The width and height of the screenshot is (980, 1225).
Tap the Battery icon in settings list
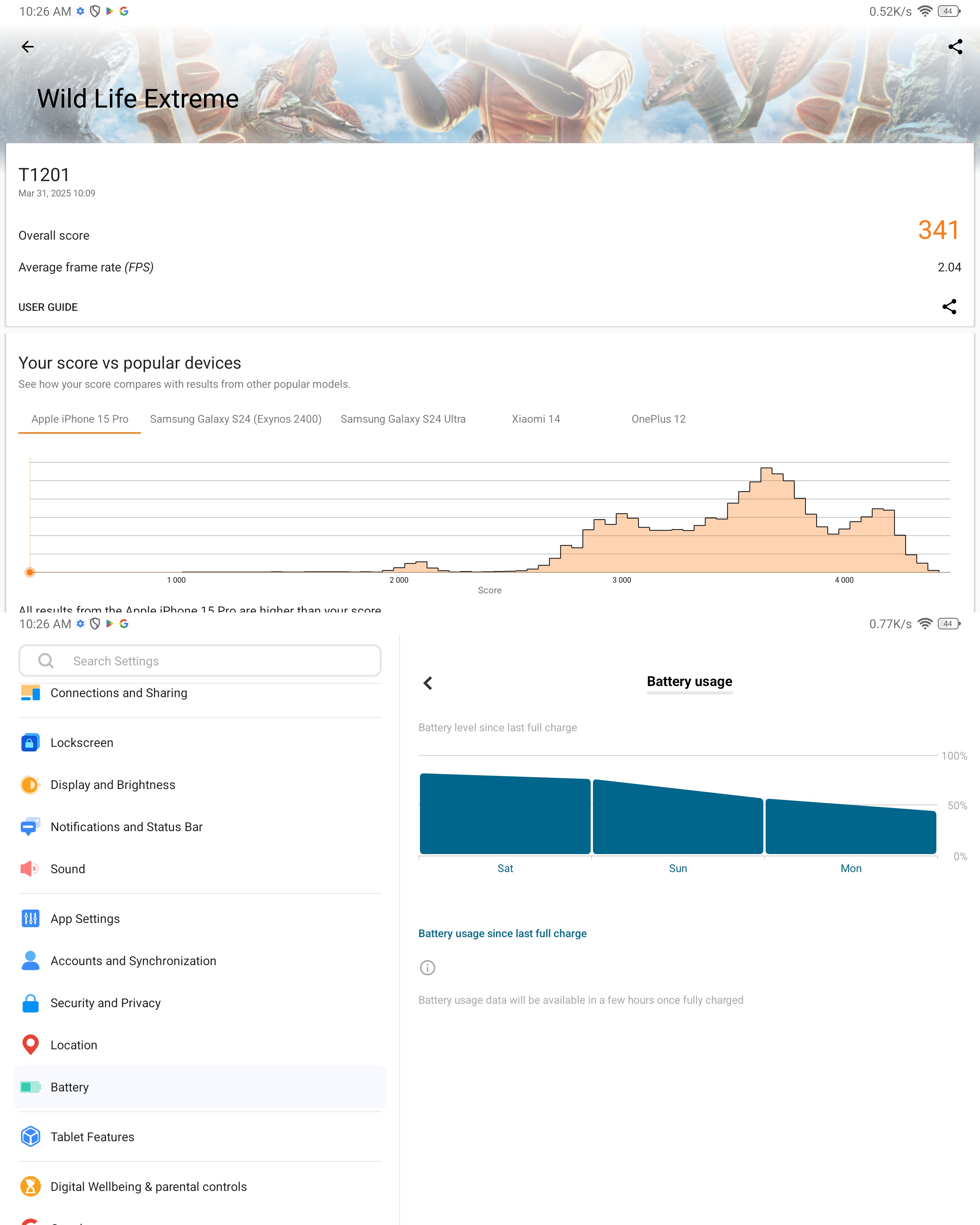[30, 1087]
